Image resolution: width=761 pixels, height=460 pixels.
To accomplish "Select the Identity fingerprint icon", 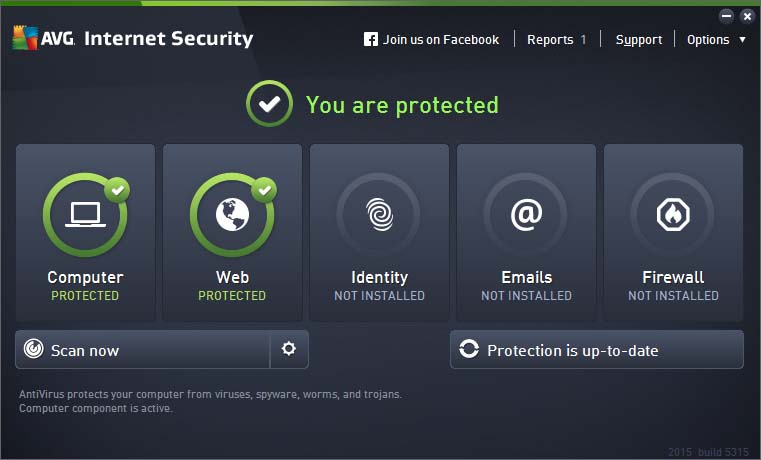I will [380, 214].
